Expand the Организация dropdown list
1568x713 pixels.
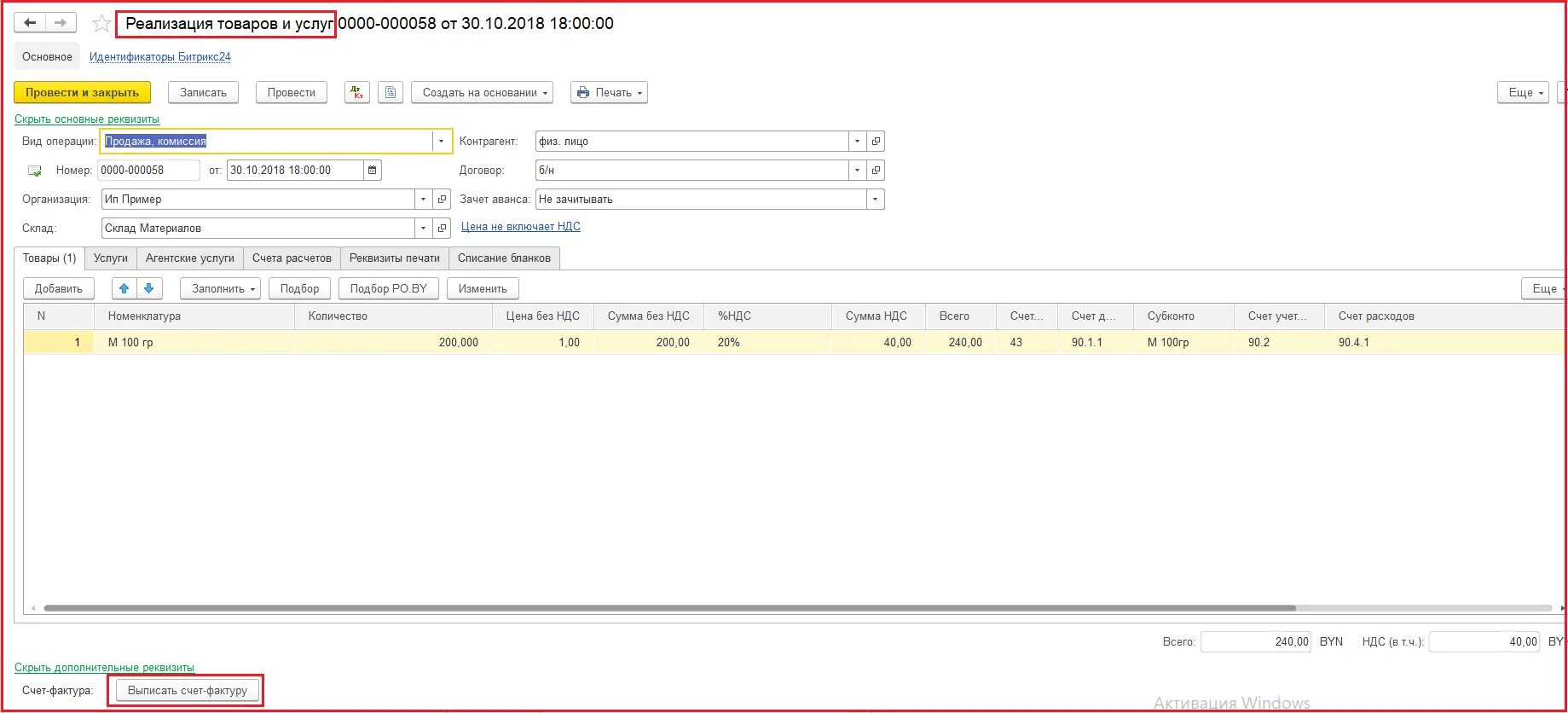pos(423,200)
